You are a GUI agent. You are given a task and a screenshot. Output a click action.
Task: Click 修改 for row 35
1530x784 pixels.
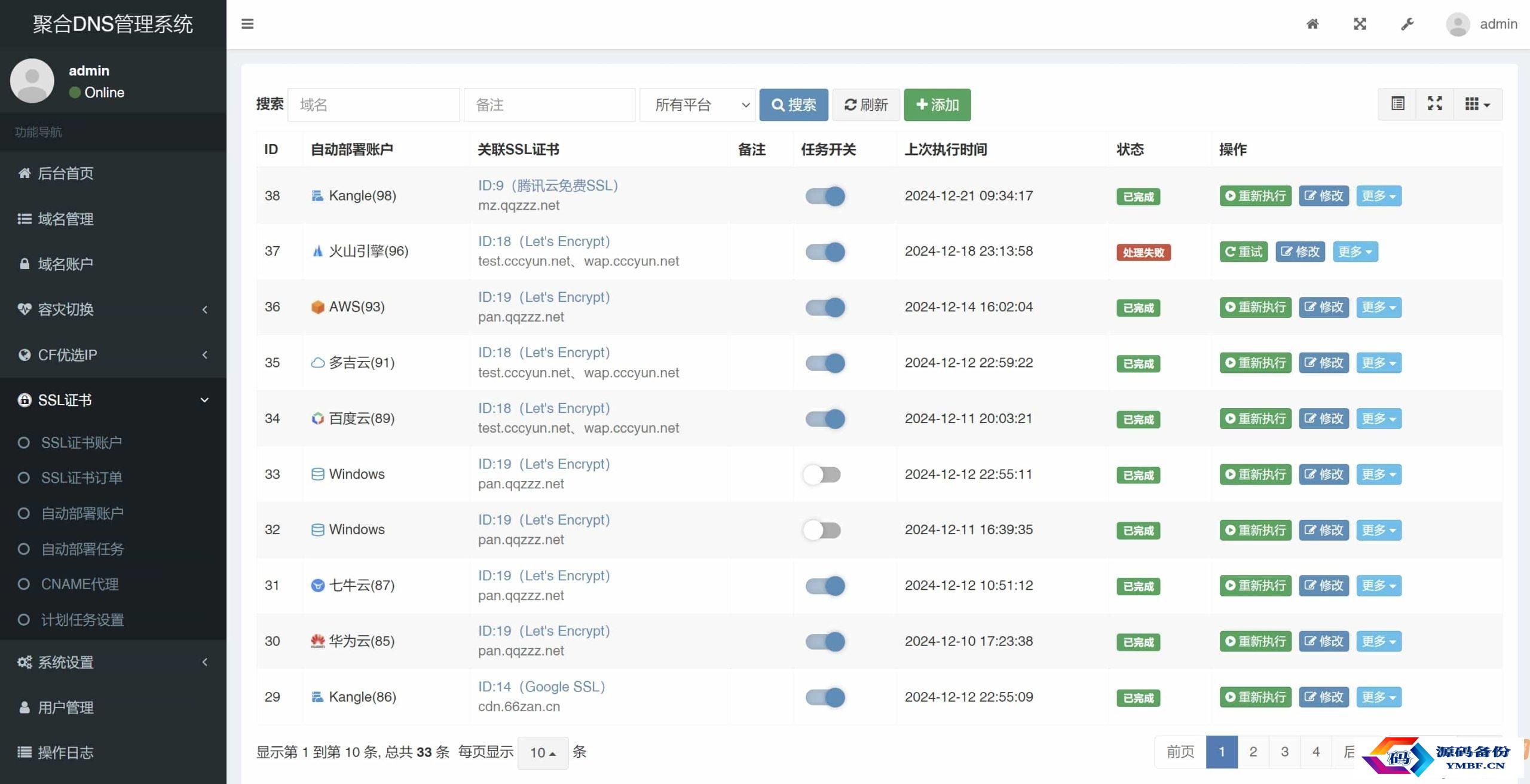1324,363
